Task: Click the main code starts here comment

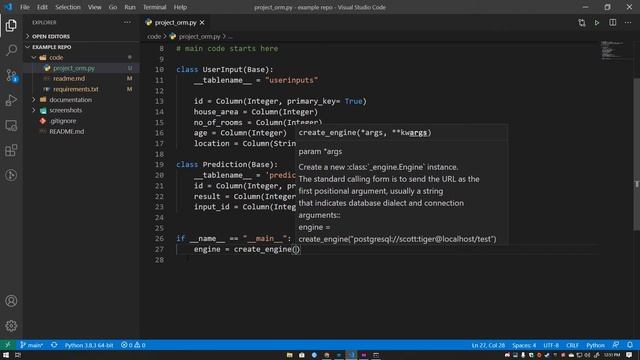Action: [x=227, y=49]
